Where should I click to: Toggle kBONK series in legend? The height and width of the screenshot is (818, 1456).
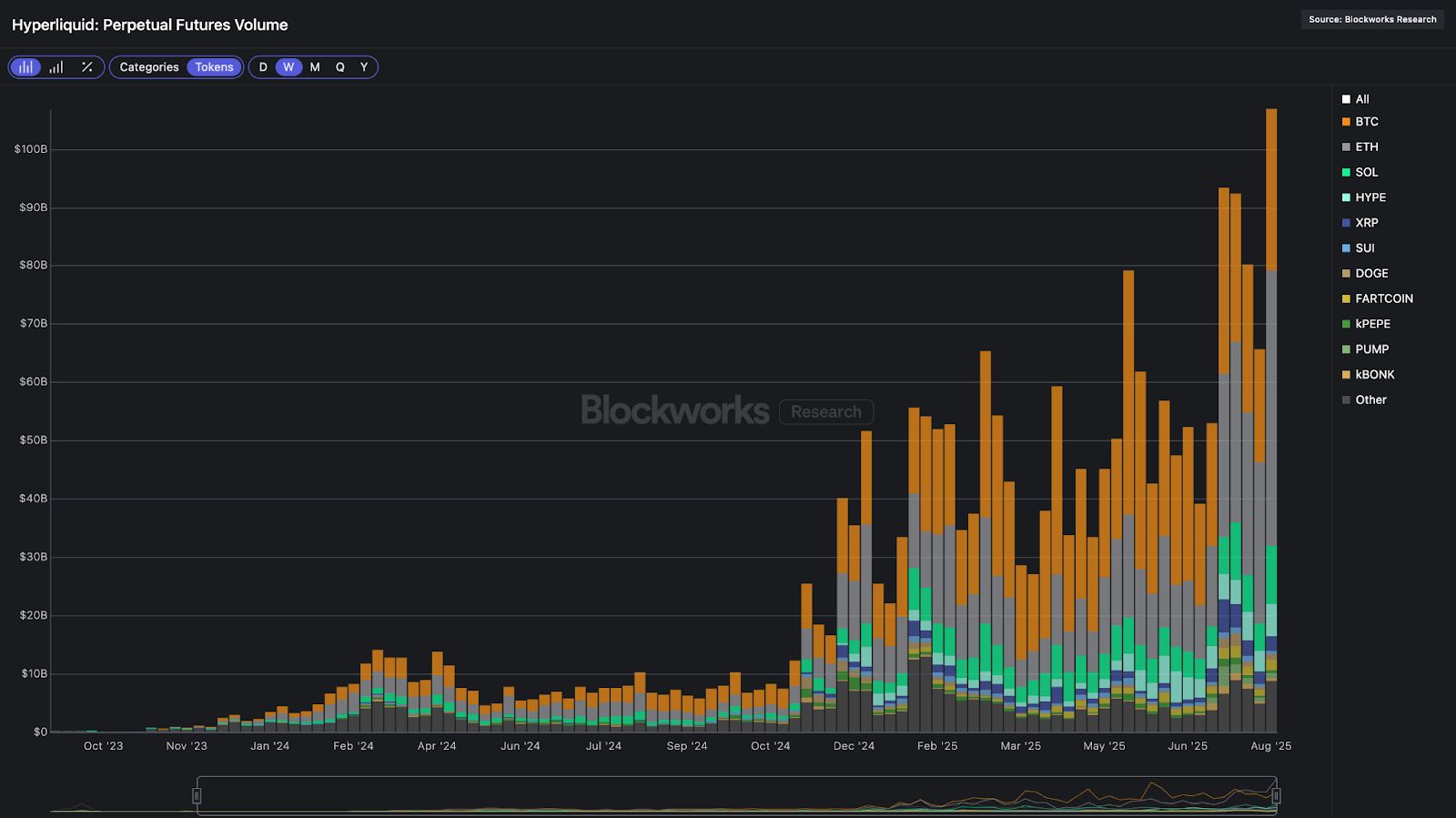point(1368,375)
